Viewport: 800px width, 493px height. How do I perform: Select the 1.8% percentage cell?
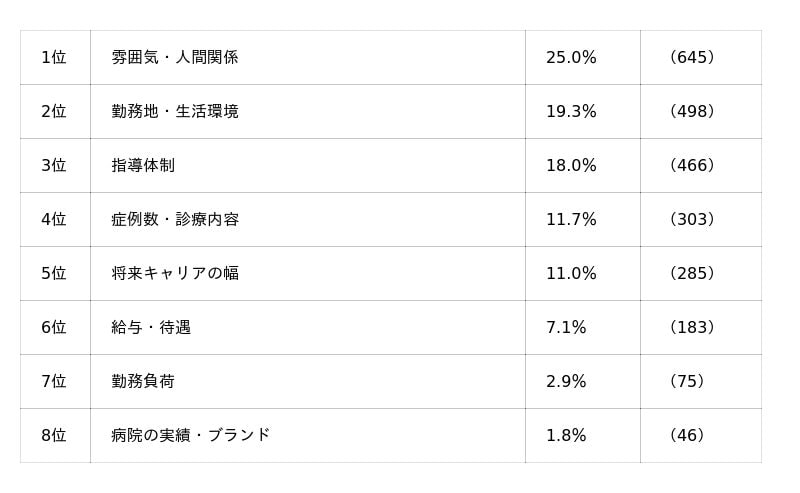pos(566,436)
